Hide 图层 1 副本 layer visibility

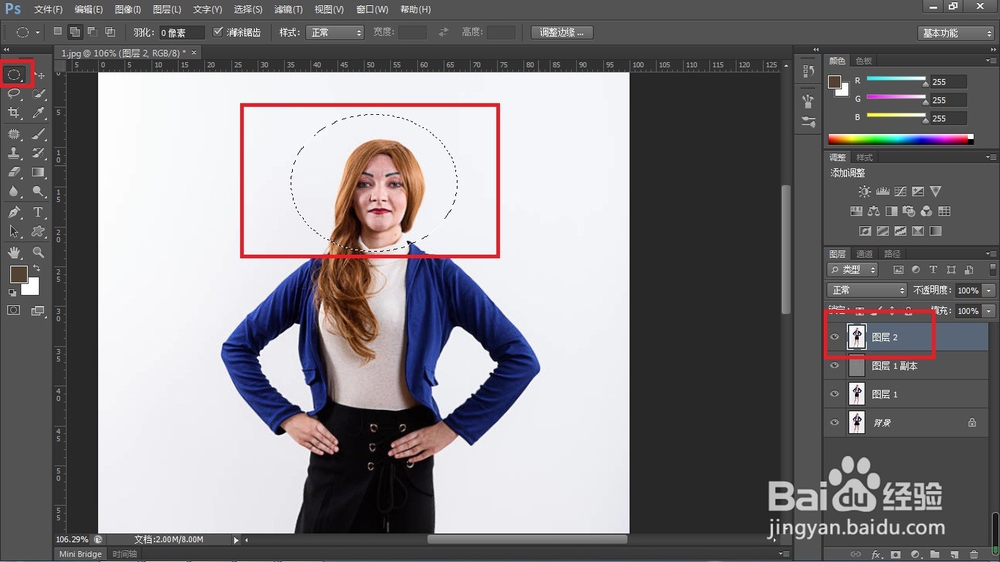pos(834,366)
